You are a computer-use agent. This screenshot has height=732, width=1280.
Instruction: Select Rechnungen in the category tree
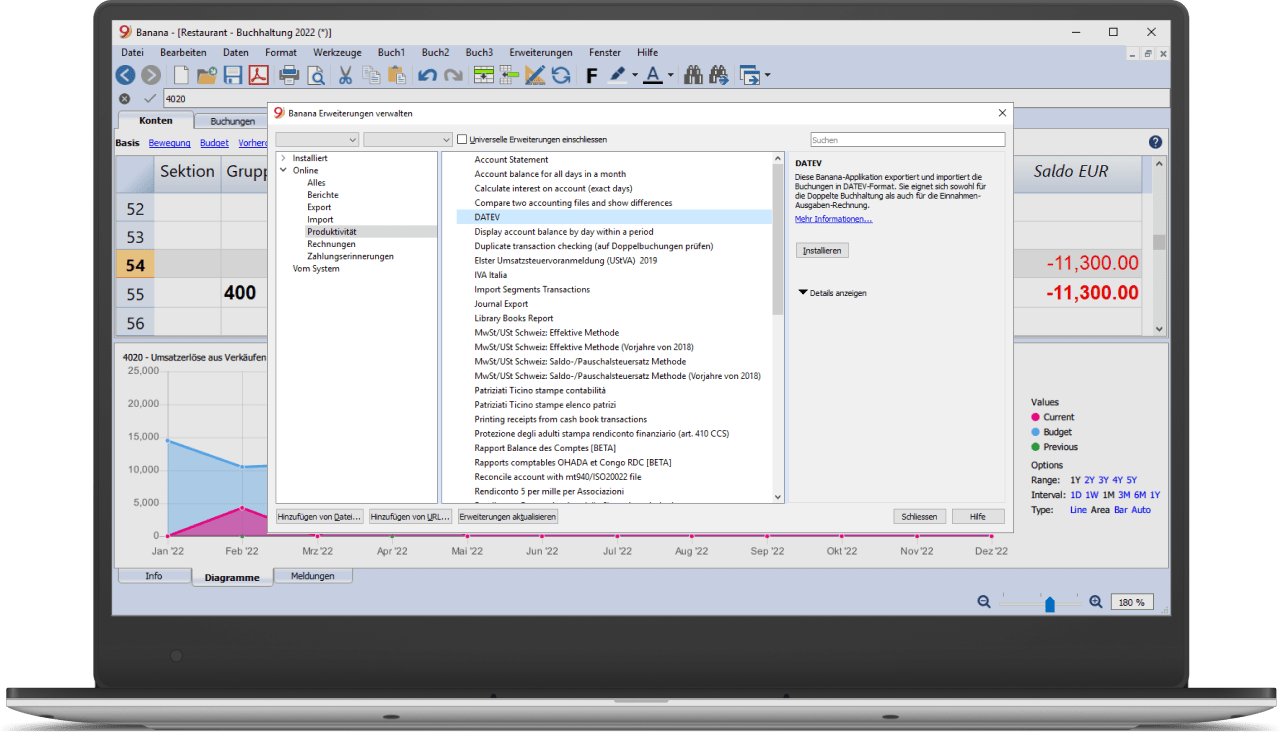[x=331, y=244]
